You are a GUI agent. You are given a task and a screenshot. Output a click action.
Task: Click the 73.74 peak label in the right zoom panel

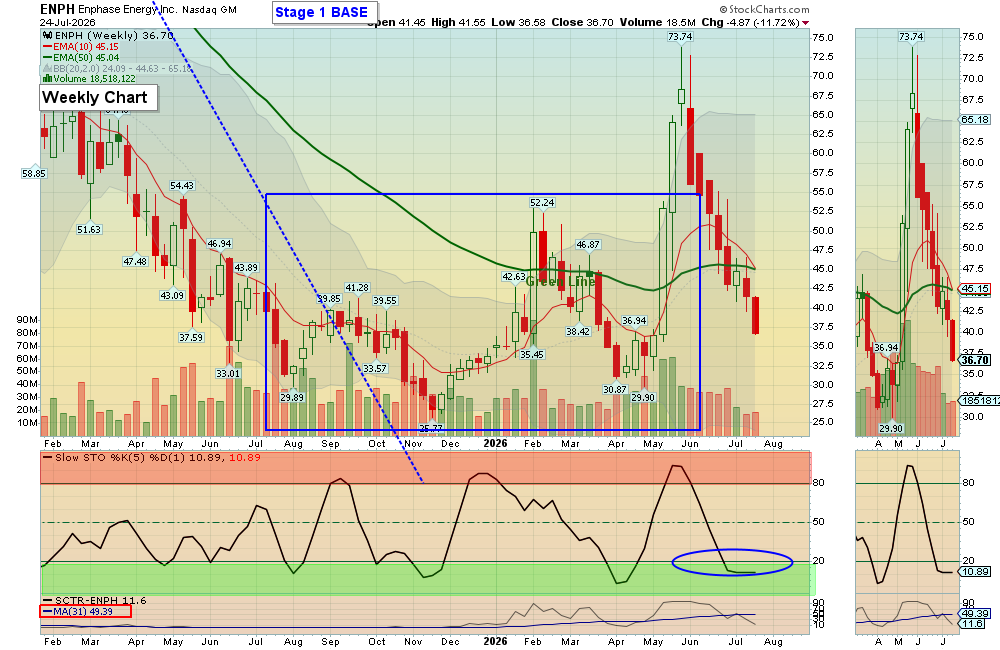[911, 36]
